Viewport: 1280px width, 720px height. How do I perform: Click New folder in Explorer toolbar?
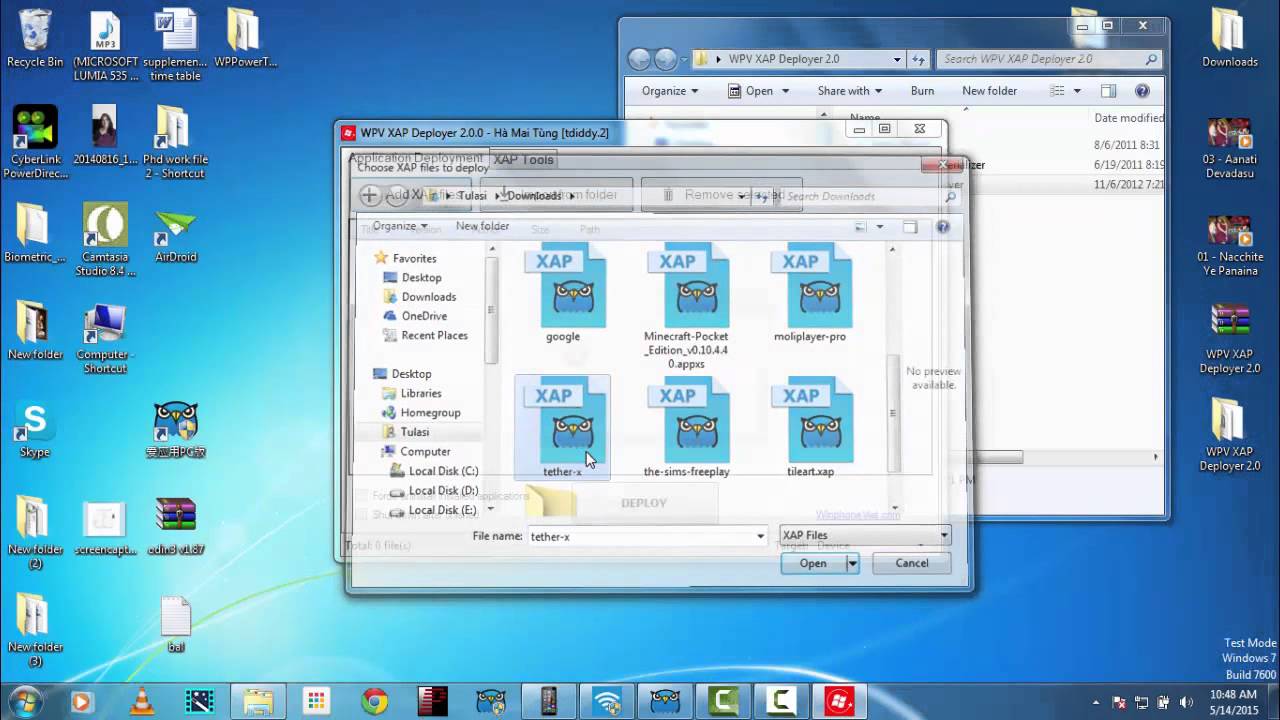coord(989,91)
